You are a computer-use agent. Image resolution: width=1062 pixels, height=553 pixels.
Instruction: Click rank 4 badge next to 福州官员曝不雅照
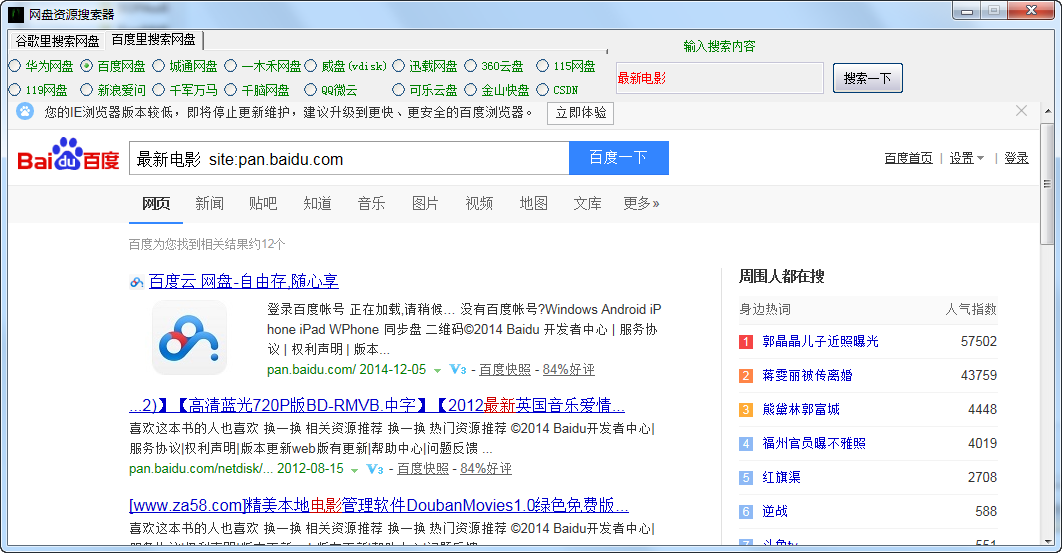pos(746,443)
